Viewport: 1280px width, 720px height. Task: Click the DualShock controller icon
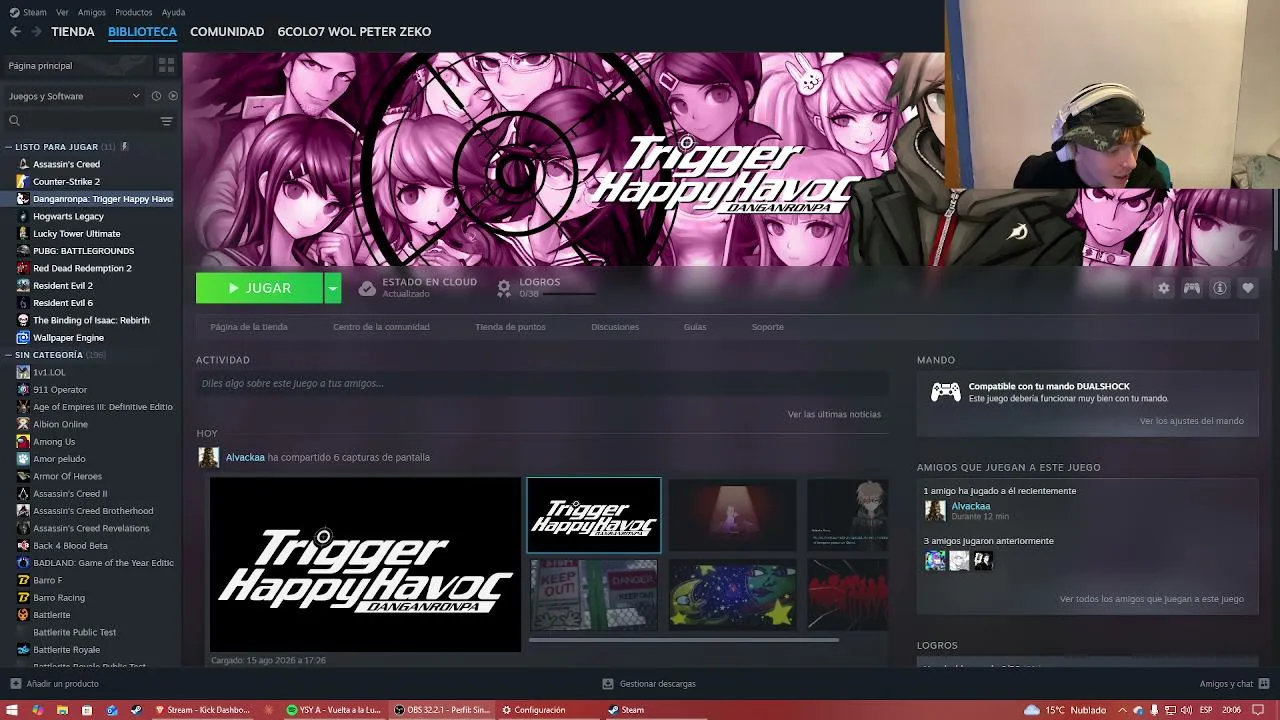[946, 392]
